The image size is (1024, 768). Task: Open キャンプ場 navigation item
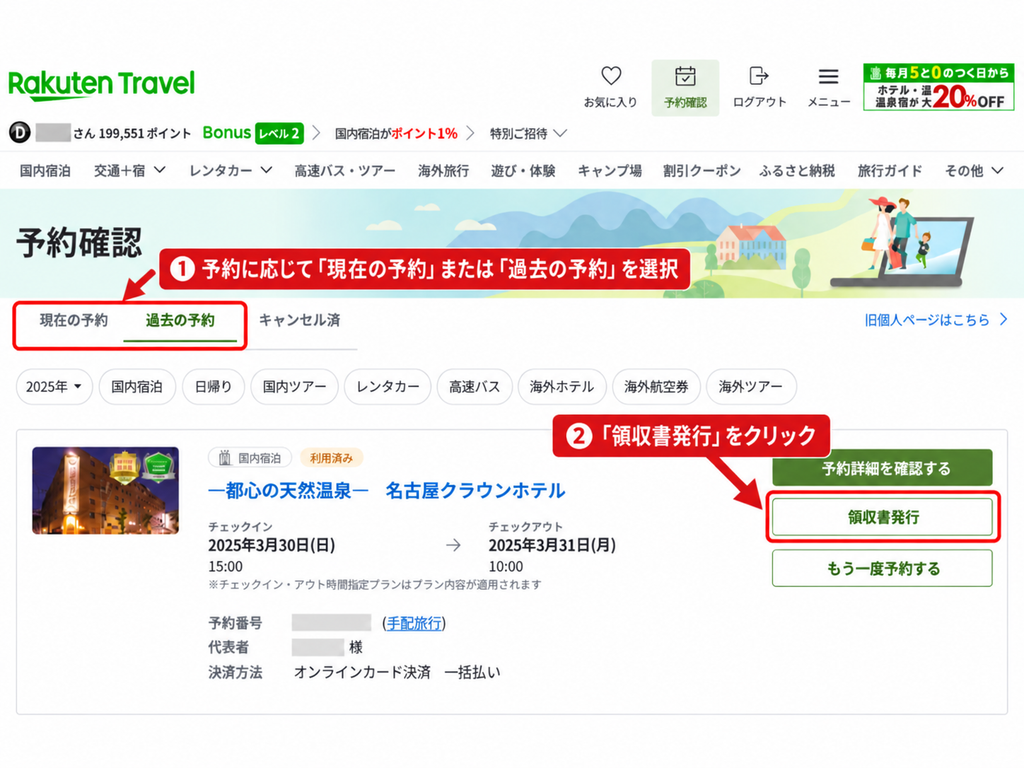tap(610, 170)
